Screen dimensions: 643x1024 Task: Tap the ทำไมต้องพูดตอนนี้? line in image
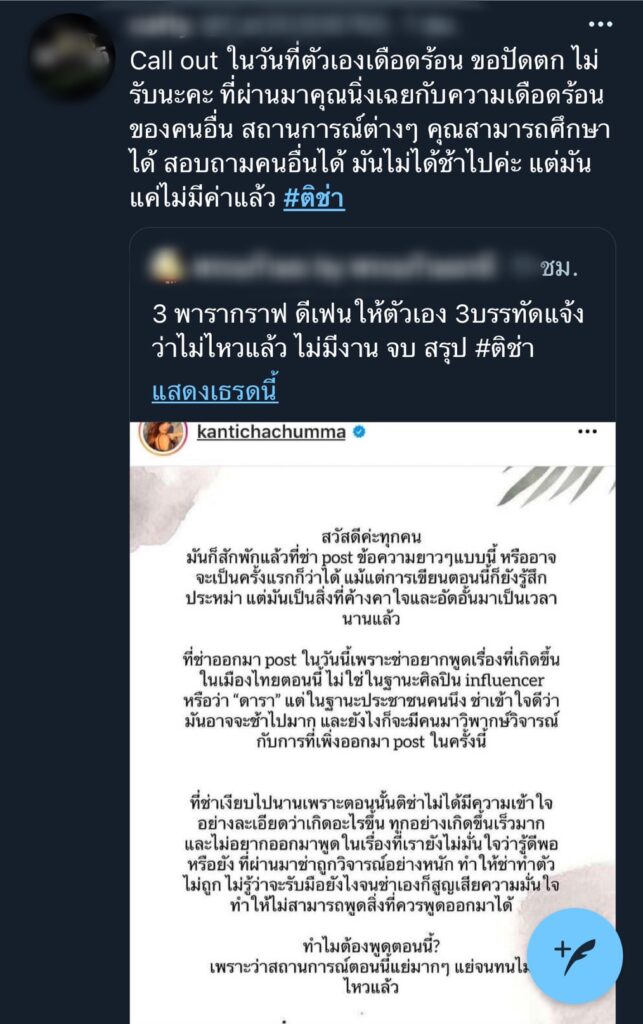pos(371,946)
